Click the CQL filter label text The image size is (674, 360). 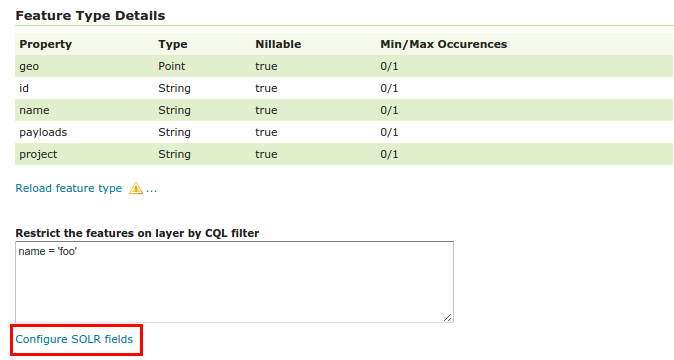coord(137,233)
